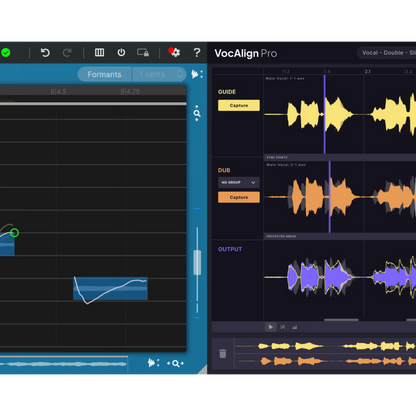Click the 8|4.5 ruler marker
Viewport: 416px width, 416px height.
[58, 91]
